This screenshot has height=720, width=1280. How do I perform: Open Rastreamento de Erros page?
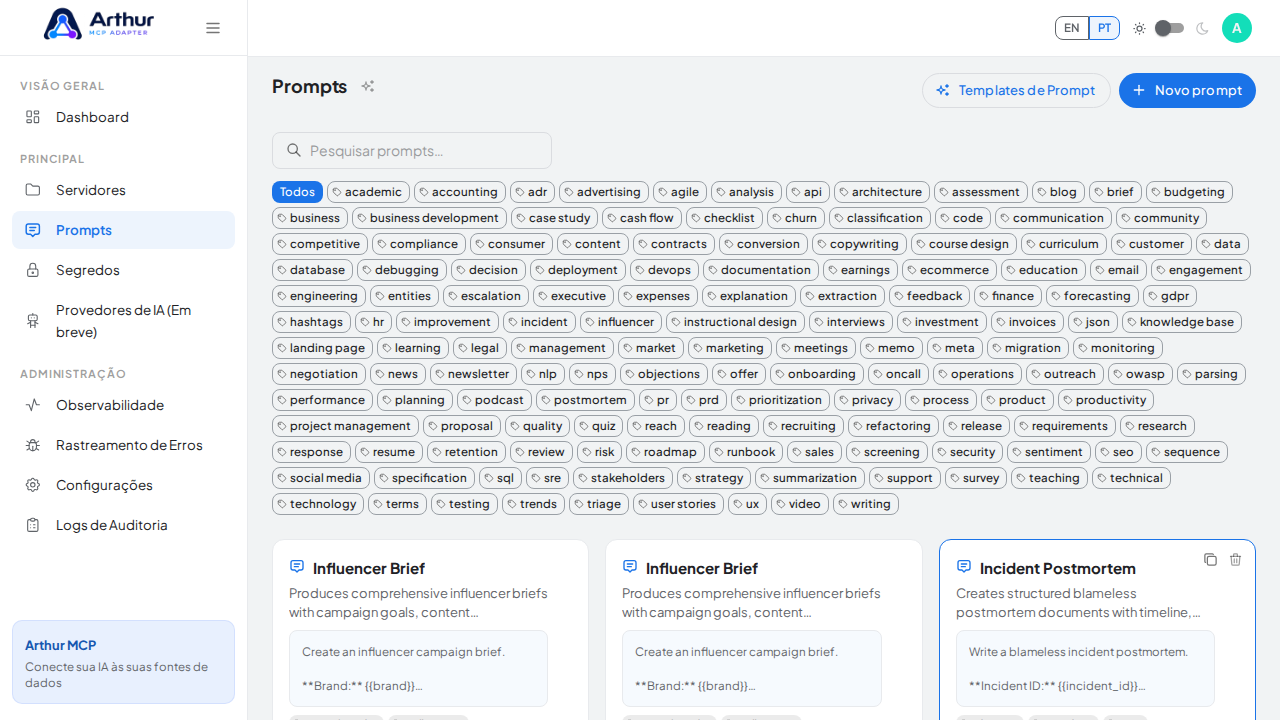123,445
